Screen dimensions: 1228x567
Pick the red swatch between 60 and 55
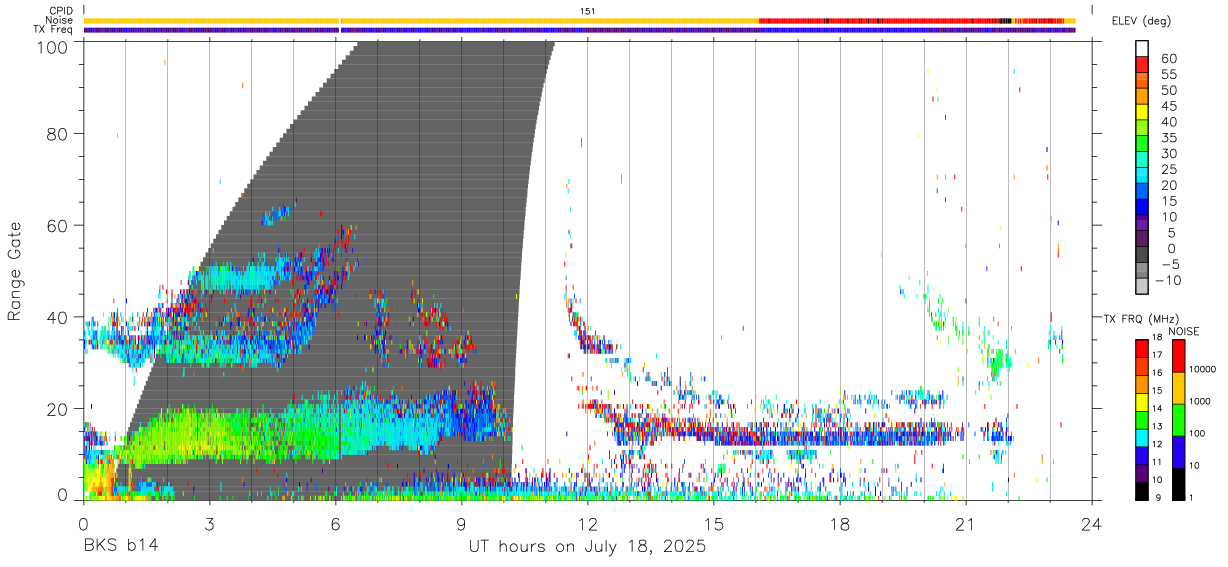[x=1142, y=64]
